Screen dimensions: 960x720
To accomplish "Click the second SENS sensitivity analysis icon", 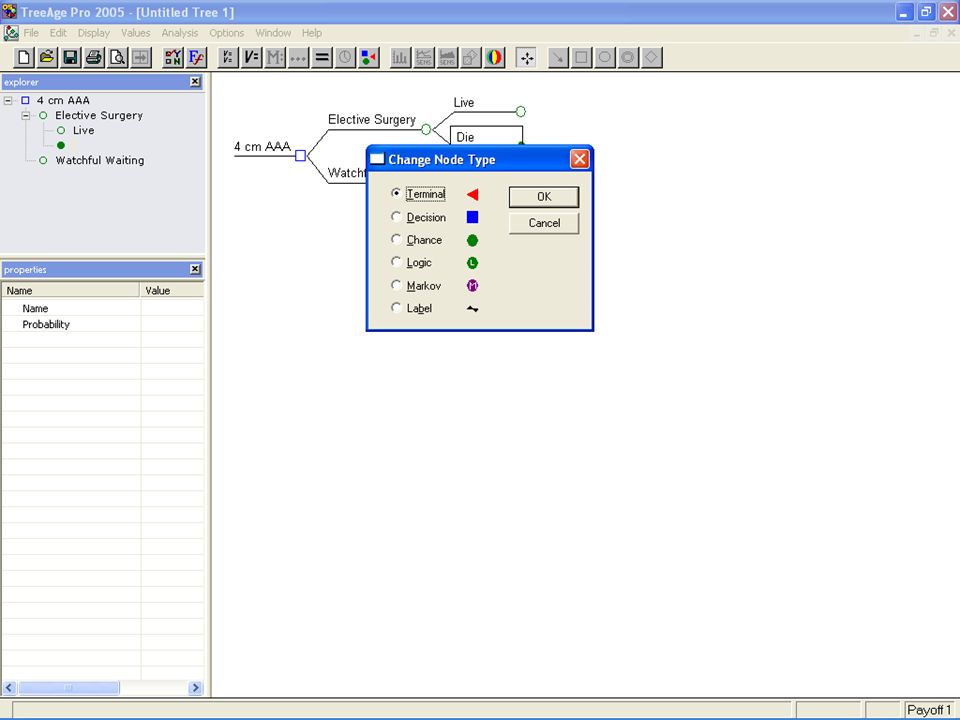I will 447,58.
